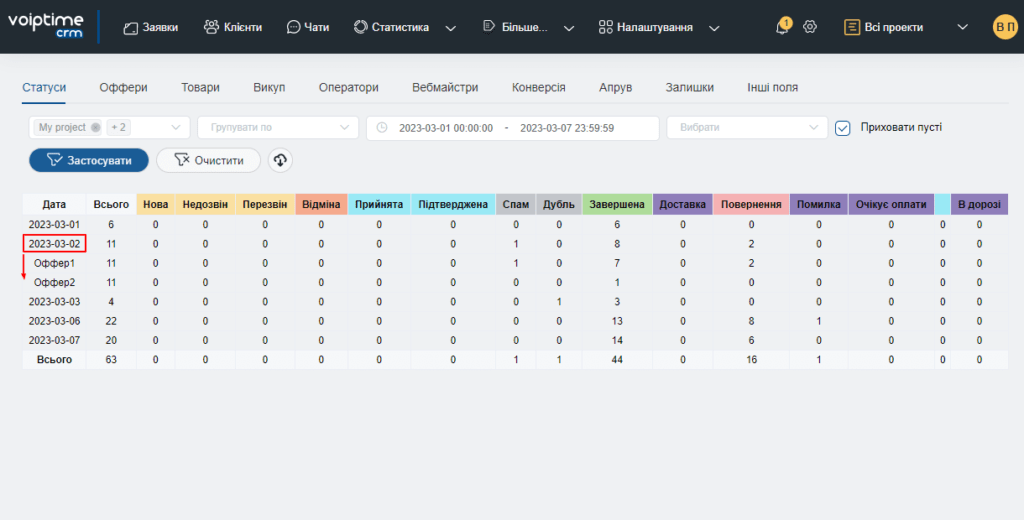The height and width of the screenshot is (520, 1024).
Task: Click the Клієнти people icon
Action: [211, 27]
